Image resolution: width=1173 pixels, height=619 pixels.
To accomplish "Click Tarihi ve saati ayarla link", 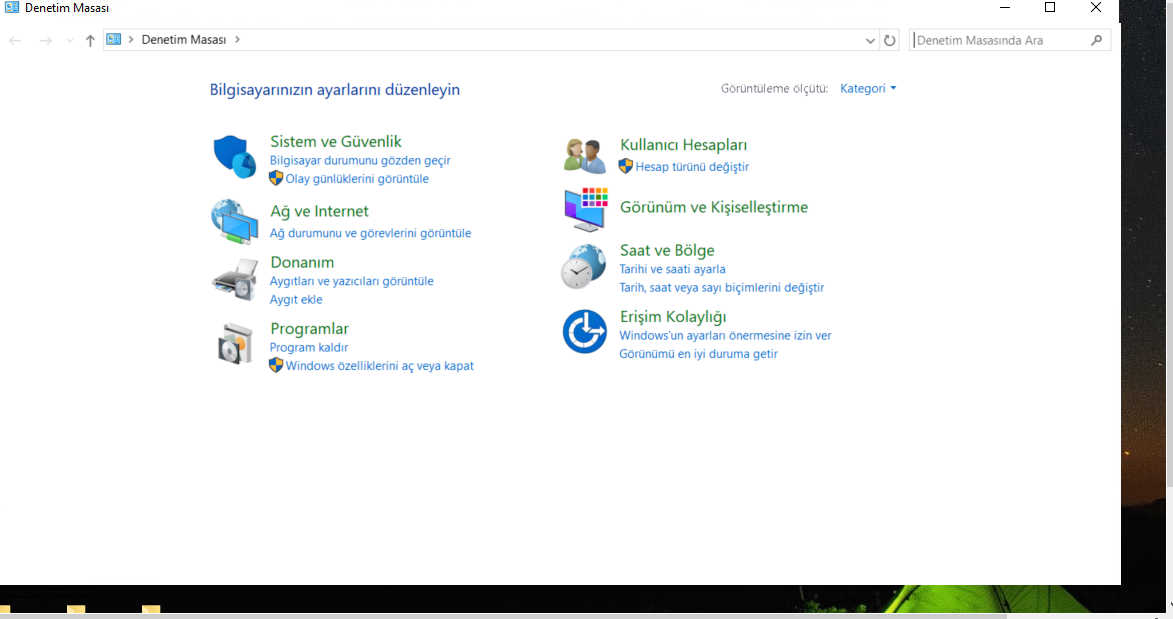I will coord(673,269).
